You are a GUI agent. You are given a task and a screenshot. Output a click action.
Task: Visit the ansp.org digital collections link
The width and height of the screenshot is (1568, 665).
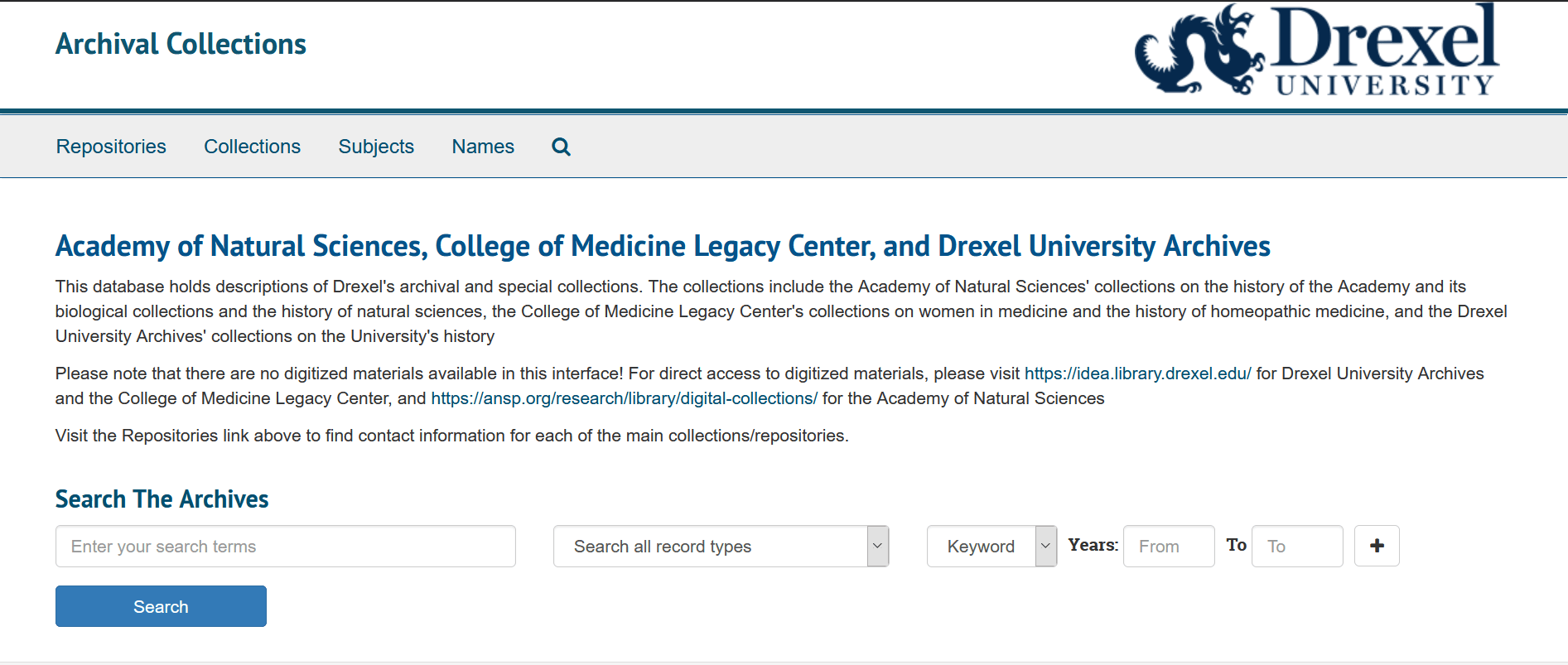tap(624, 398)
